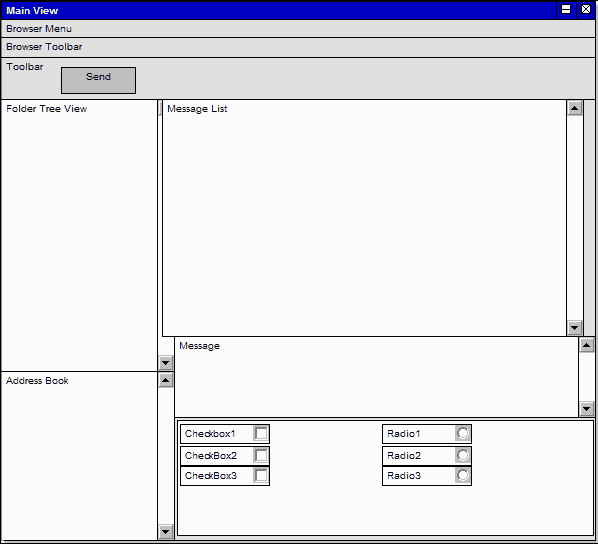
Task: Pick the Radio3 radio button
Action: [x=463, y=476]
